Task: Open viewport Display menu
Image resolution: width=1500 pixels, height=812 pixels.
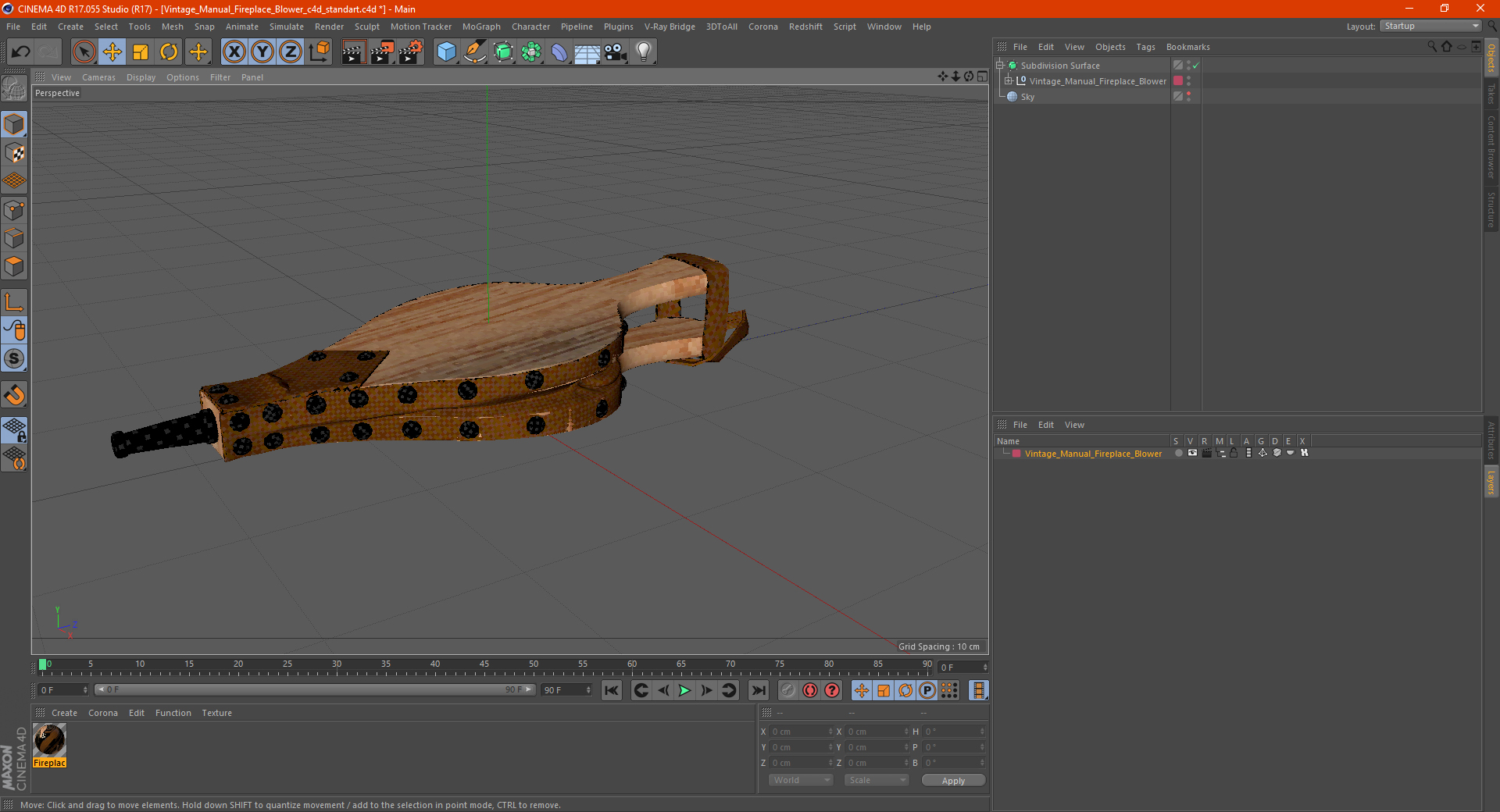Action: [141, 77]
